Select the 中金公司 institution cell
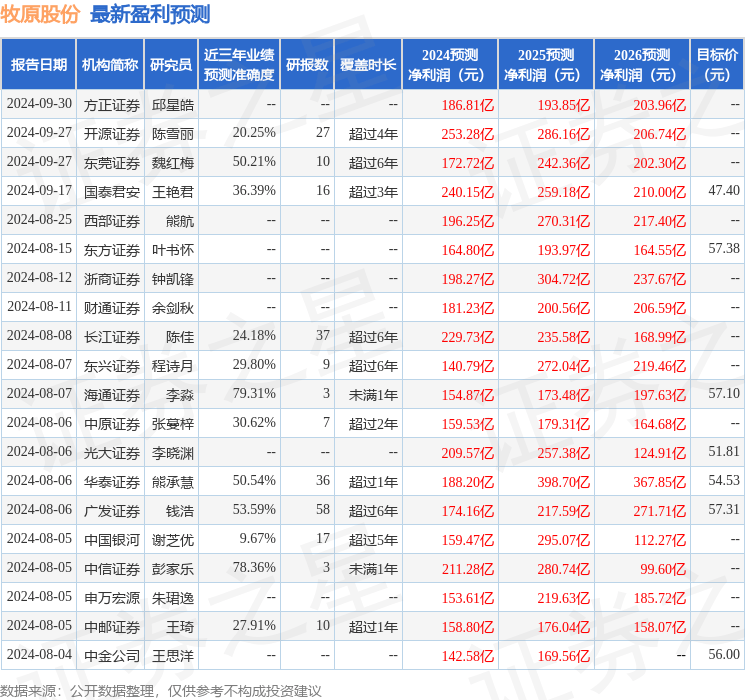Viewport: 745px width, 700px height. click(112, 656)
